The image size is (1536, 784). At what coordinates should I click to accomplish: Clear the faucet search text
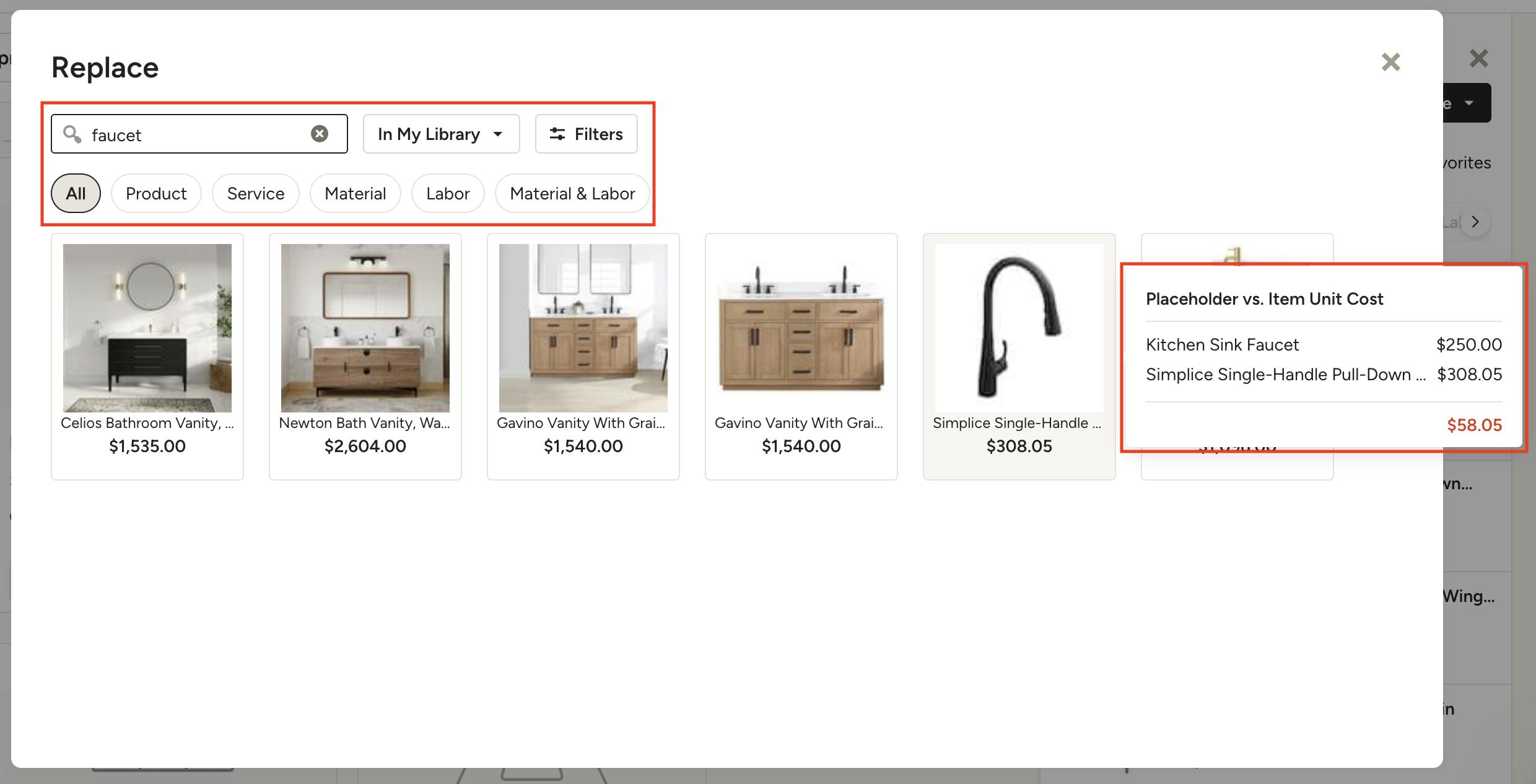point(320,134)
